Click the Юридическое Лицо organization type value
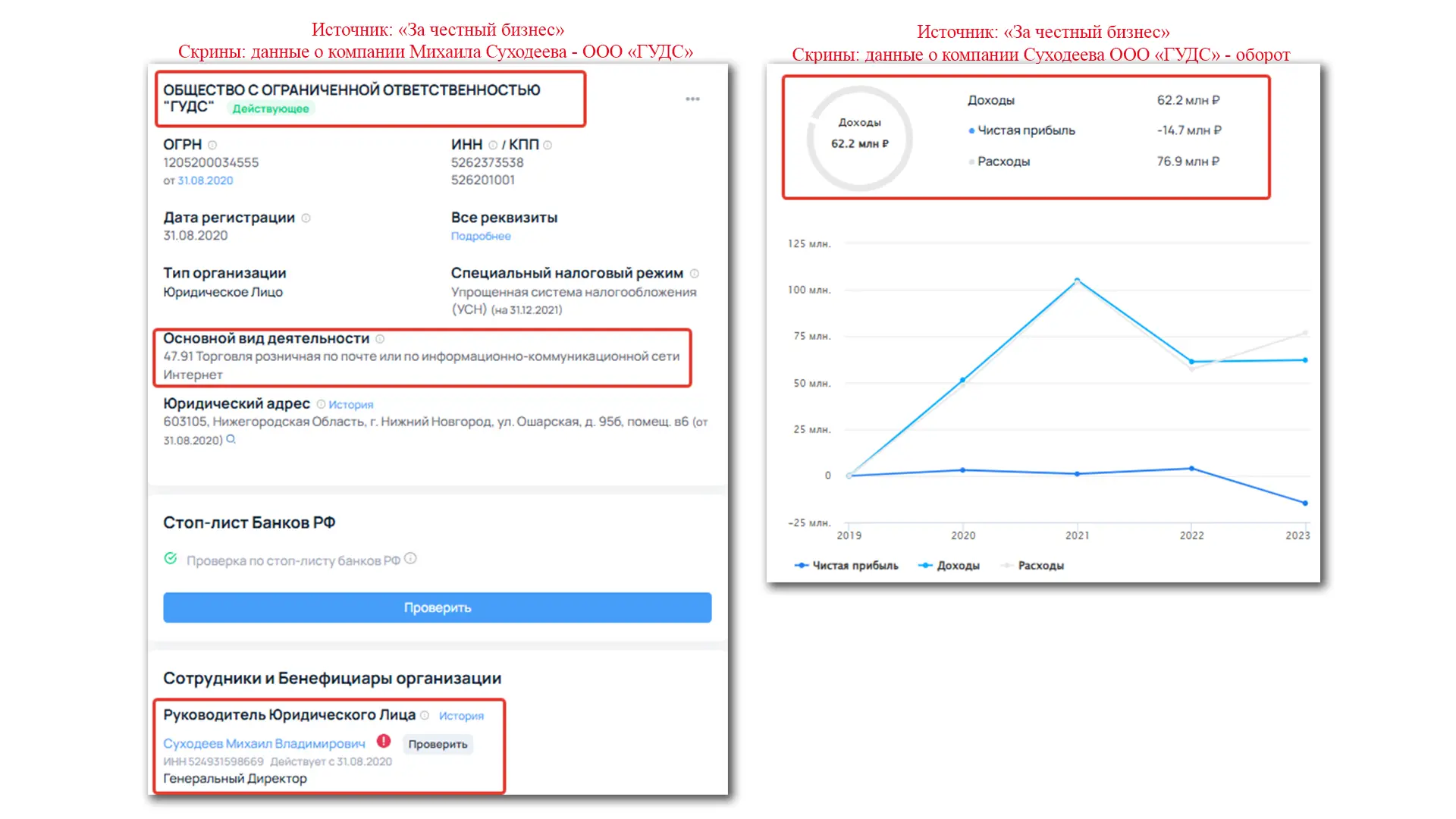Image resolution: width=1456 pixels, height=819 pixels. (x=223, y=293)
